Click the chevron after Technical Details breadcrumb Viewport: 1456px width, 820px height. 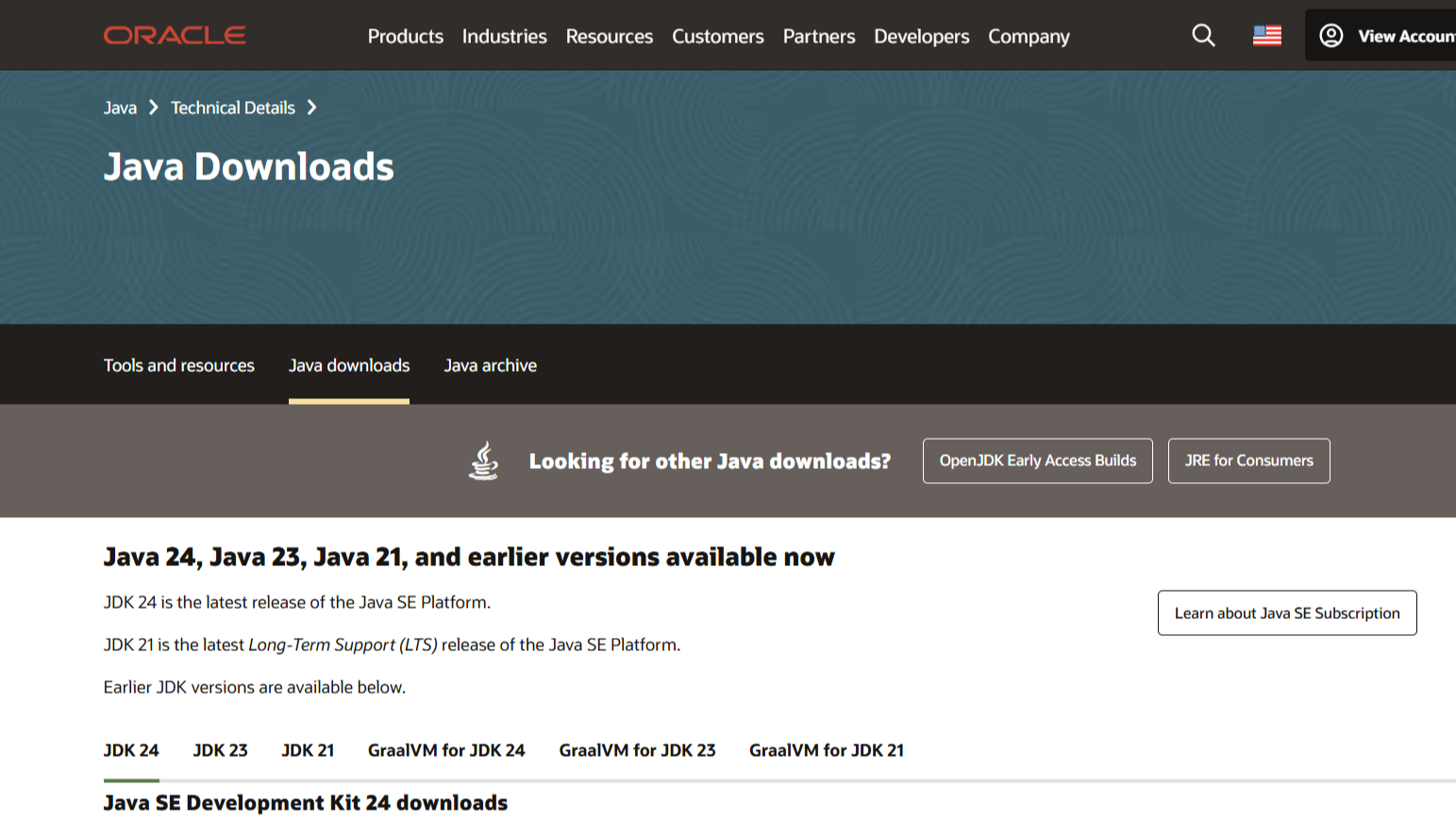(x=312, y=108)
